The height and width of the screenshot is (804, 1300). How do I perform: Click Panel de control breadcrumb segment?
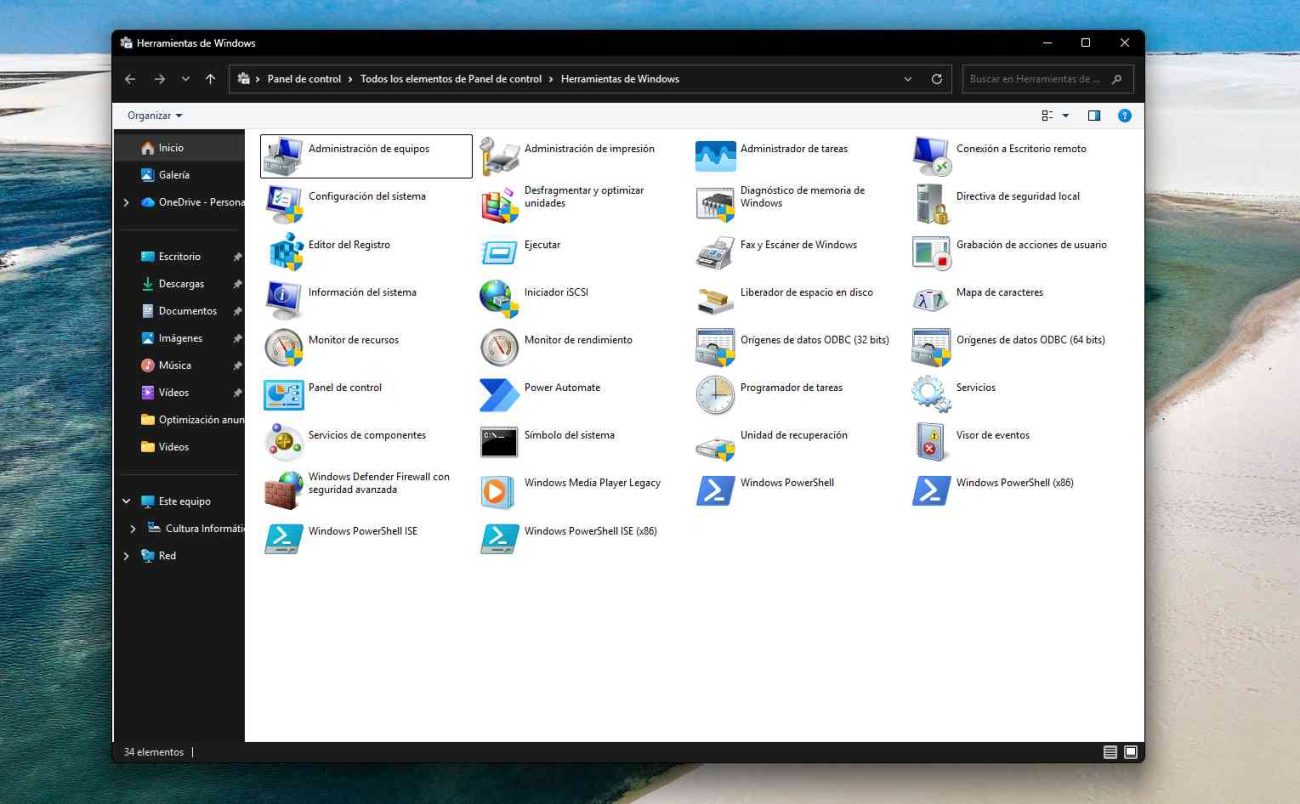(304, 79)
